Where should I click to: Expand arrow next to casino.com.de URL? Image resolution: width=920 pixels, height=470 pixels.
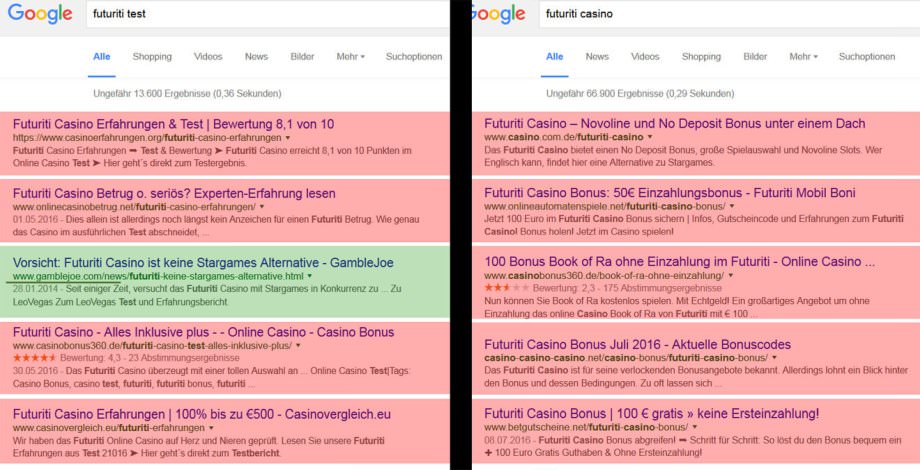click(650, 137)
